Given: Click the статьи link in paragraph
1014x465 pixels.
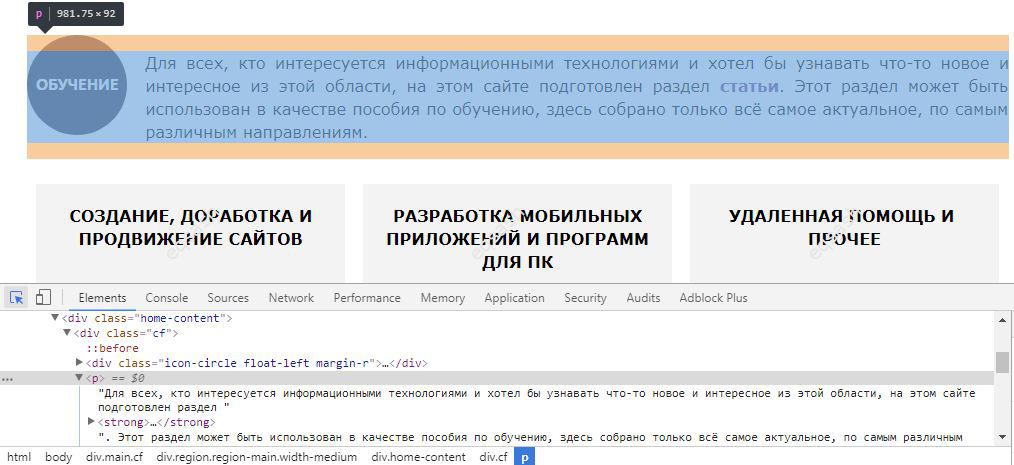Looking at the screenshot, I should (x=749, y=87).
